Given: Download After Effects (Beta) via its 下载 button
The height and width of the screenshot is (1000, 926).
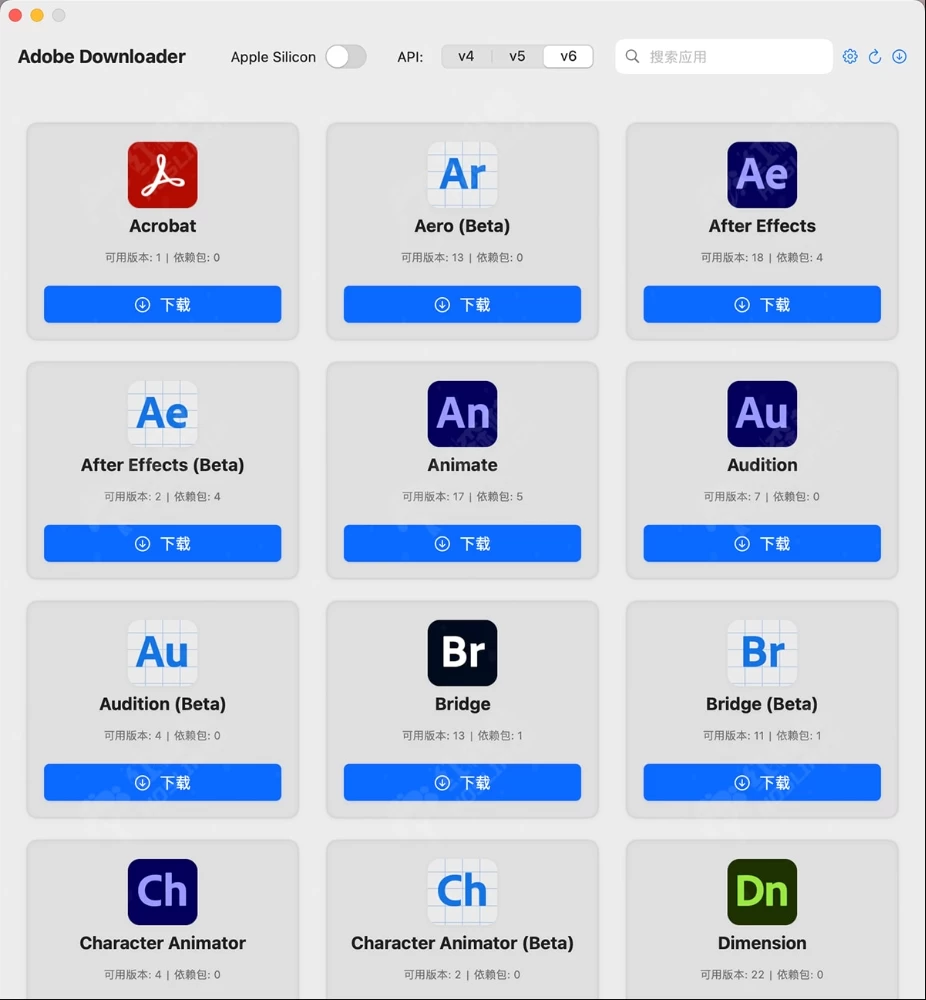Looking at the screenshot, I should click(163, 543).
